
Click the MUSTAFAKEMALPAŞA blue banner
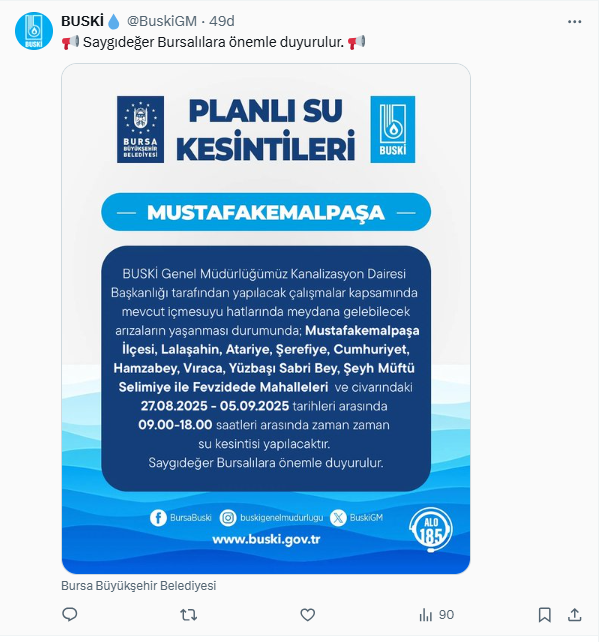click(266, 212)
